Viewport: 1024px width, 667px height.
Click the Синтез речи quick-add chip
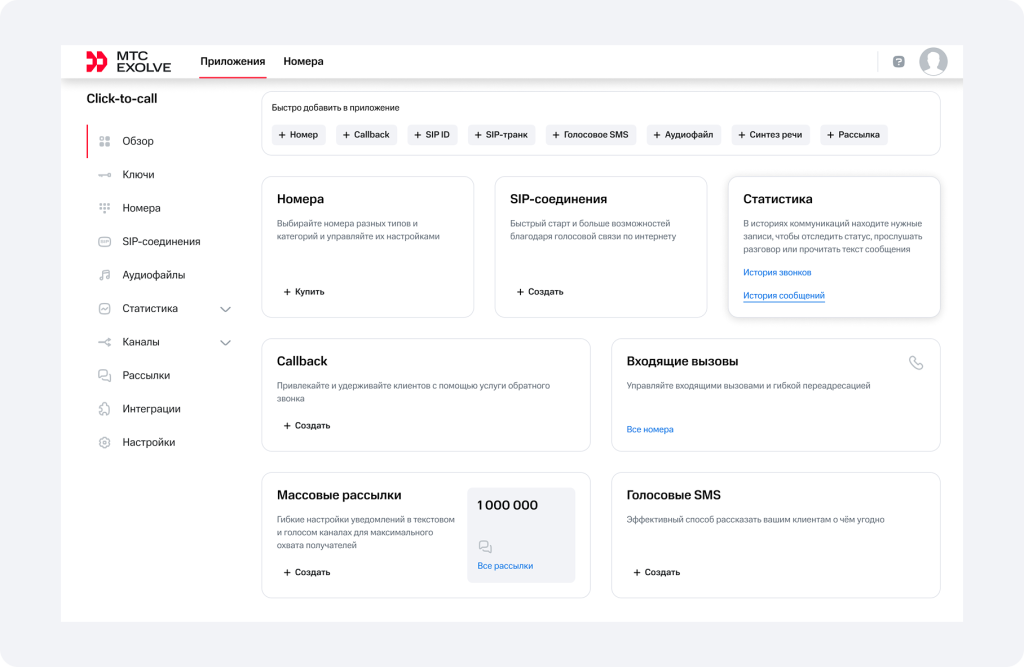tap(770, 135)
